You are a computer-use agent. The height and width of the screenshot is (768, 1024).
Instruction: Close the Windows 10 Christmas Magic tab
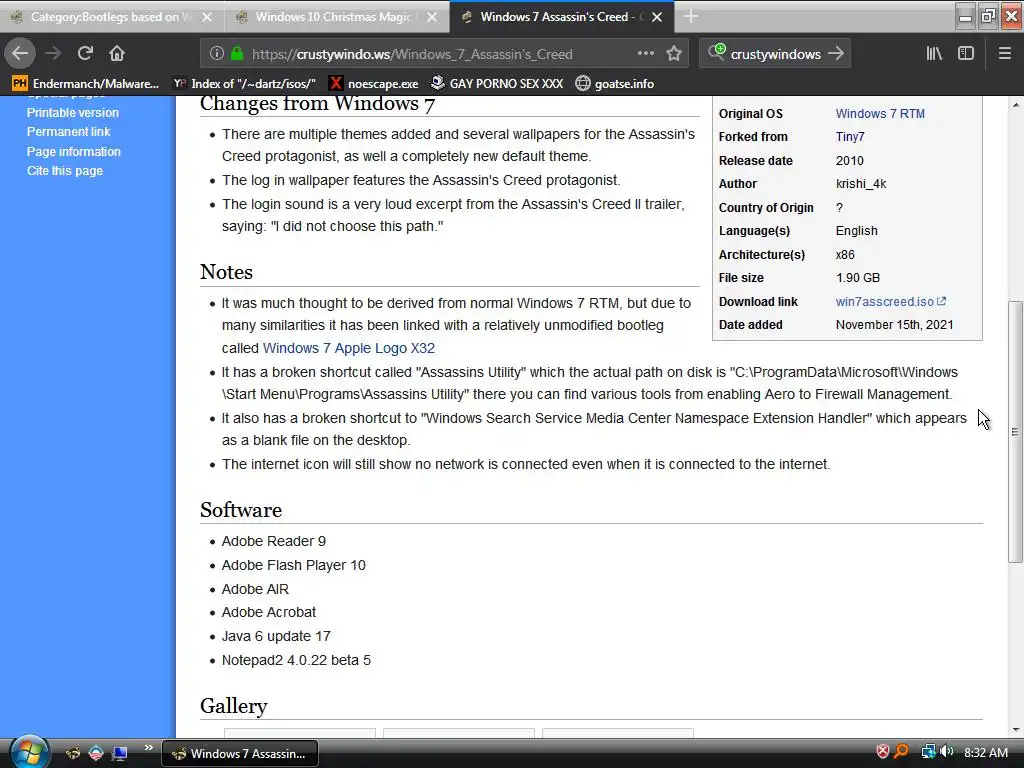[432, 17]
